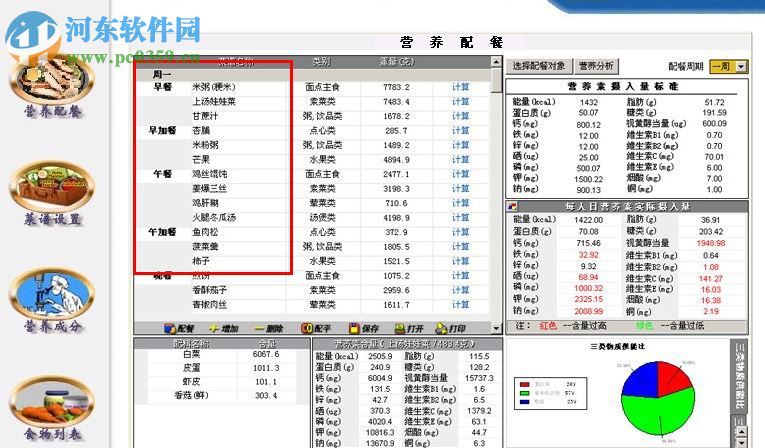Click red 视黄醇当量 value 1948.98
The height and width of the screenshot is (448, 765).
(x=711, y=243)
